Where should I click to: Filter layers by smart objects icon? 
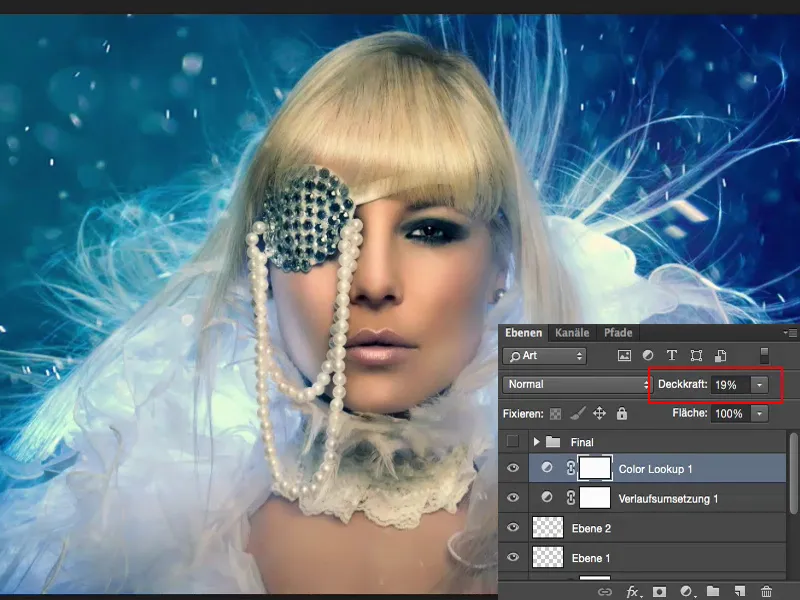(720, 356)
